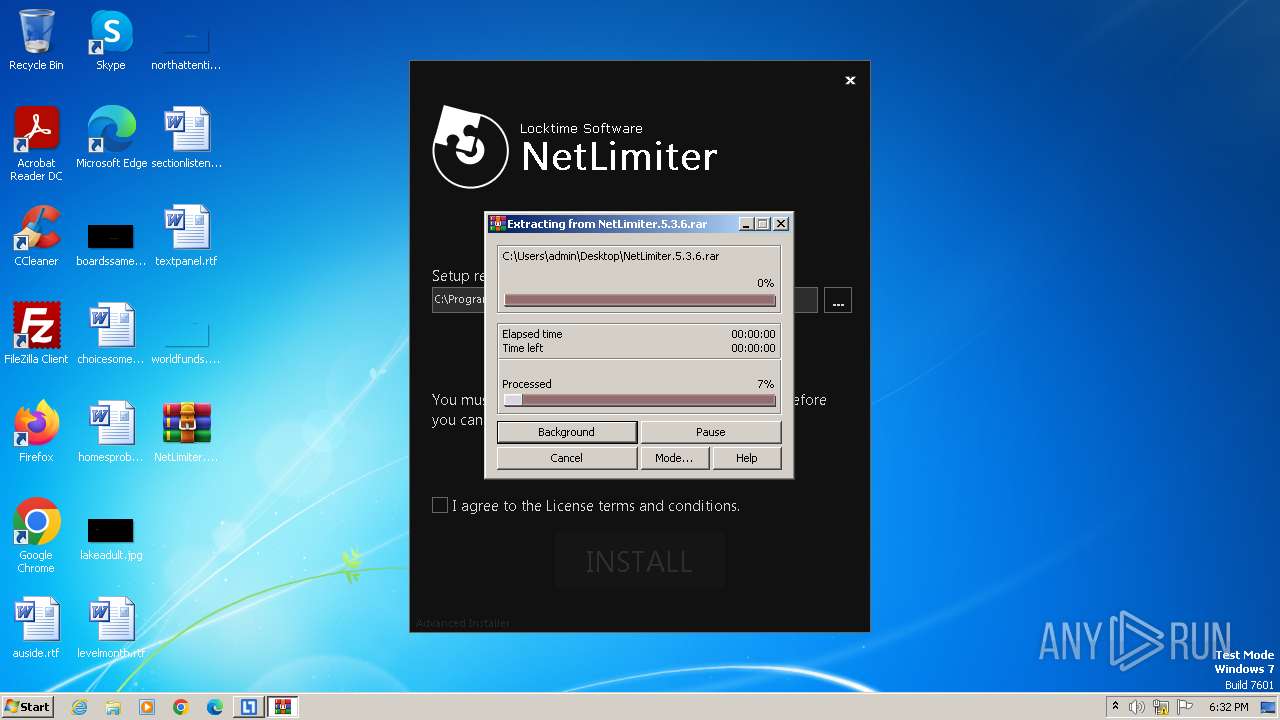Viewport: 1280px width, 720px height.
Task: Open the Skype desktop shortcut
Action: point(110,40)
